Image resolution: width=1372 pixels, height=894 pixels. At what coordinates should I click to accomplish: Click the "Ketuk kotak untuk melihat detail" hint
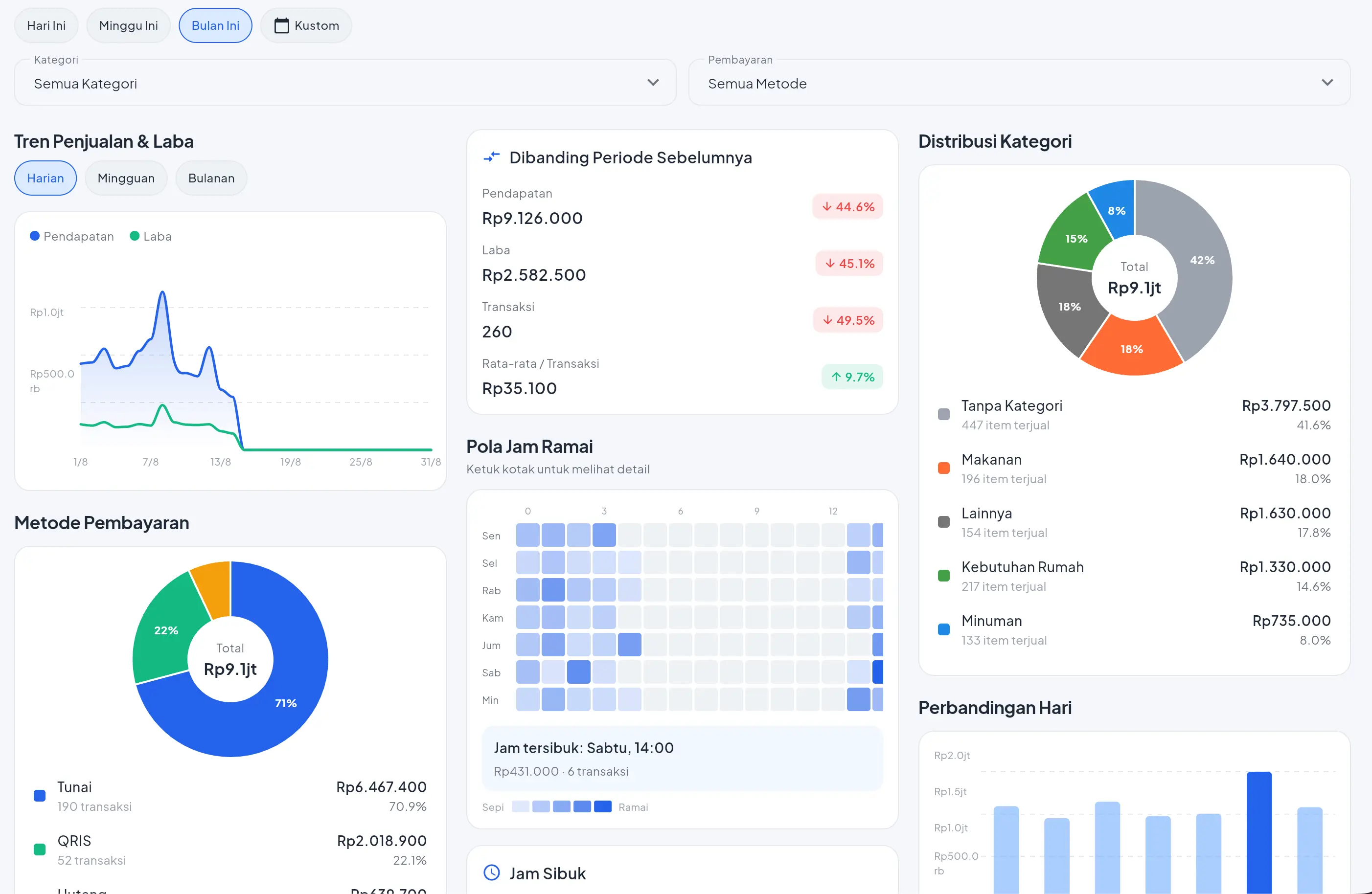[x=558, y=469]
